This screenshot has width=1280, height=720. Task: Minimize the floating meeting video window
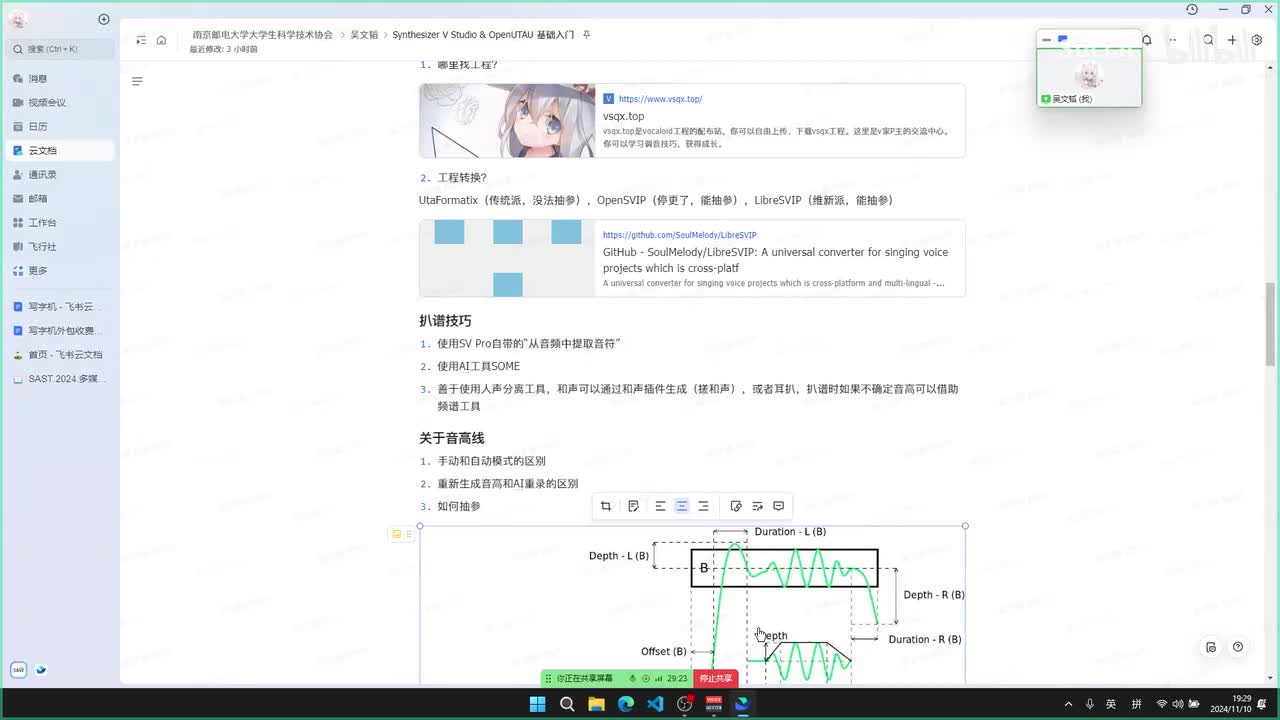pyautogui.click(x=1047, y=40)
